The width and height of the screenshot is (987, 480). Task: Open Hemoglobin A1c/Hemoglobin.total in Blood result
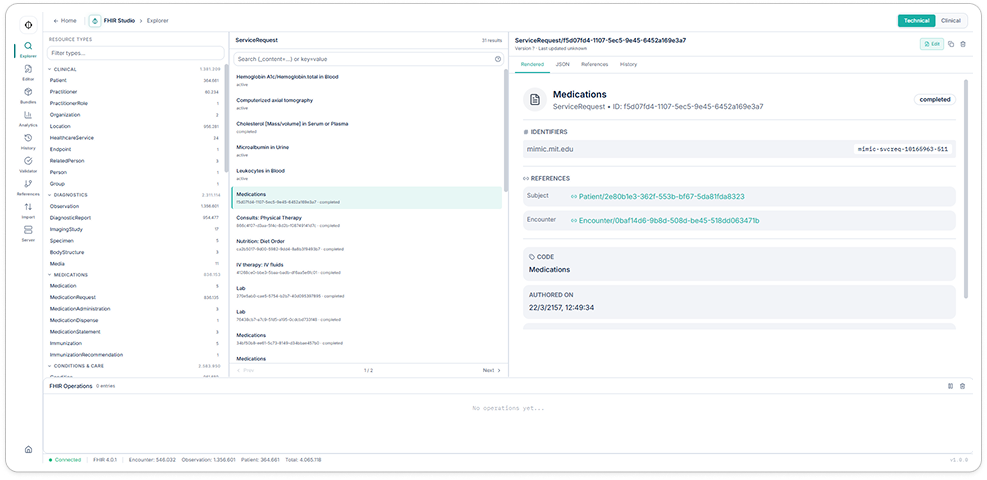(367, 80)
